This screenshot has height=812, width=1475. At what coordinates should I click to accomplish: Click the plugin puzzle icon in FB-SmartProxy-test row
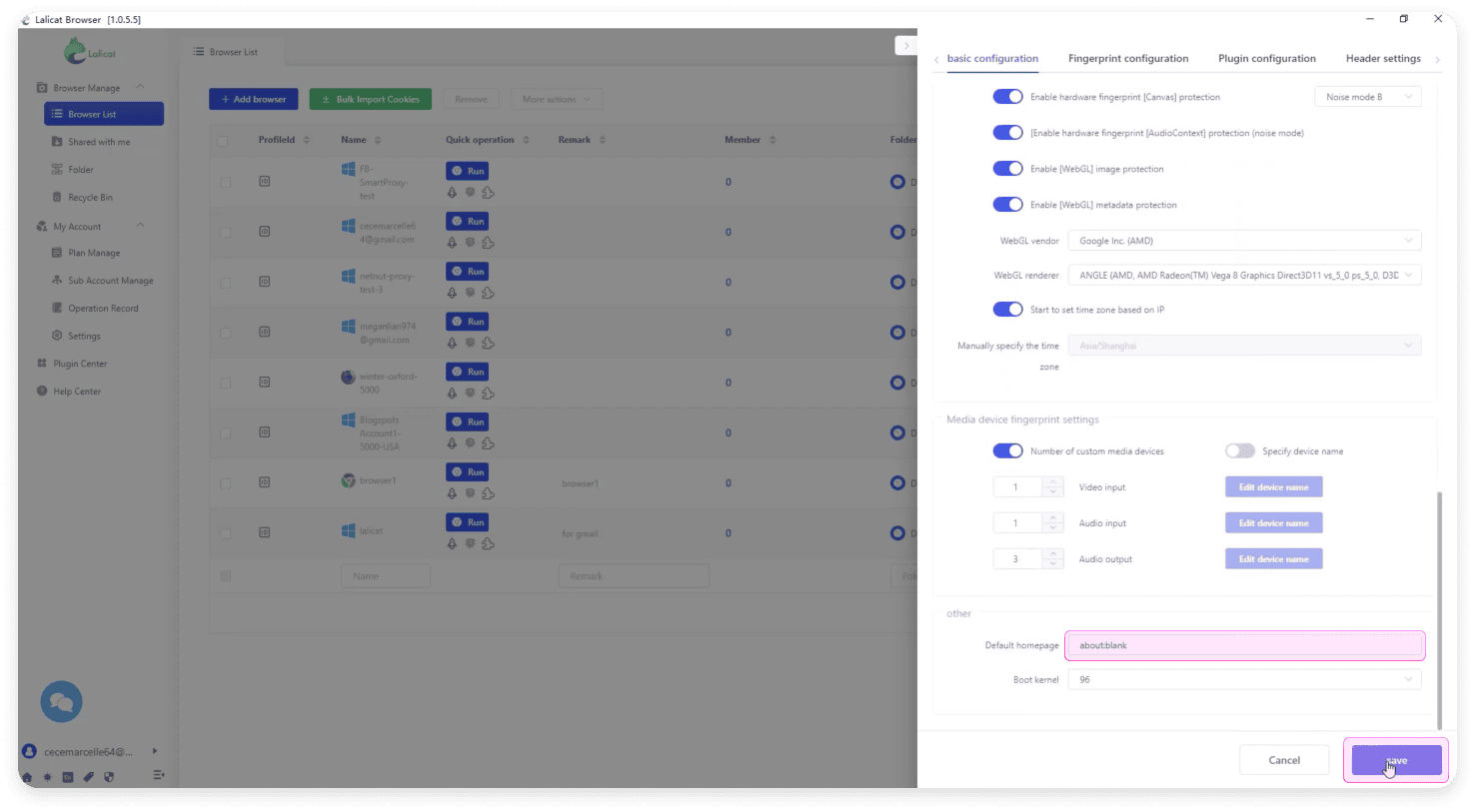pos(488,192)
